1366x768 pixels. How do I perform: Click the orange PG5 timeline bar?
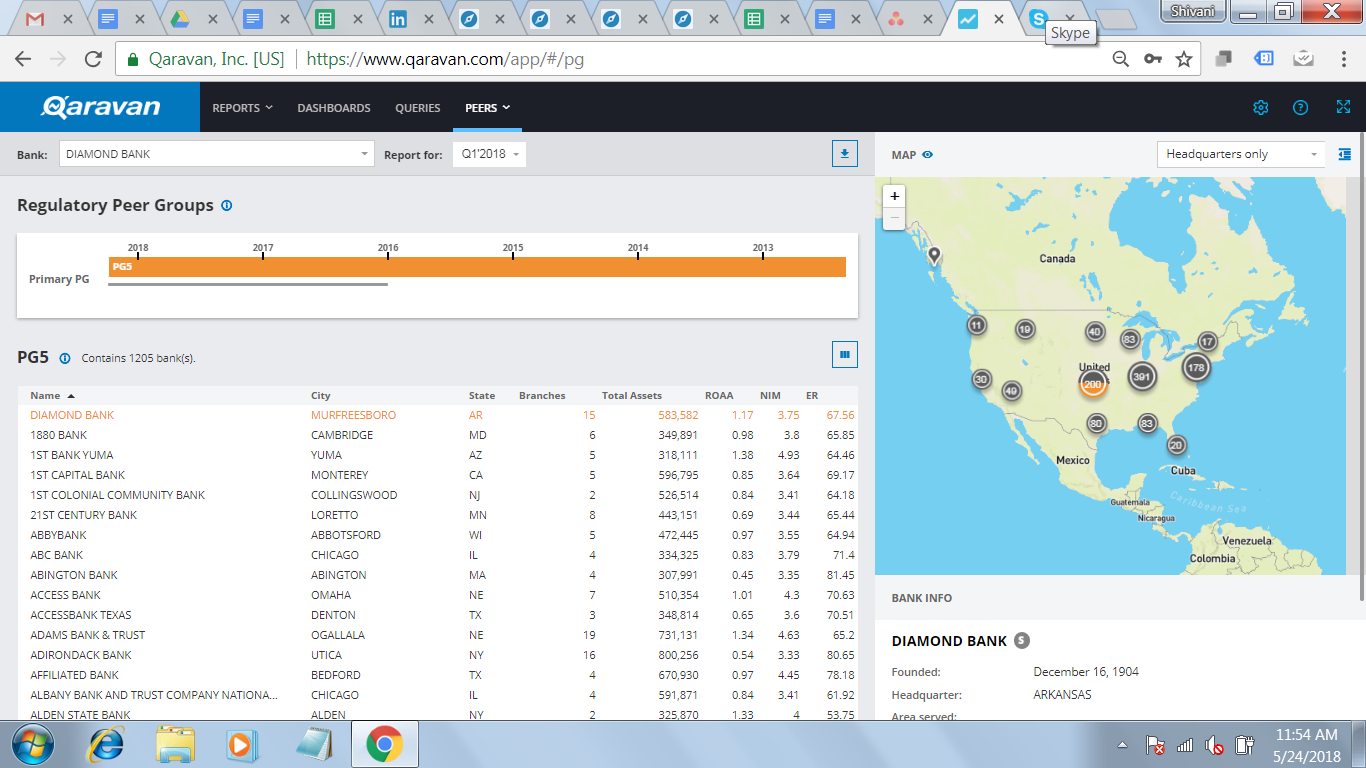[477, 267]
